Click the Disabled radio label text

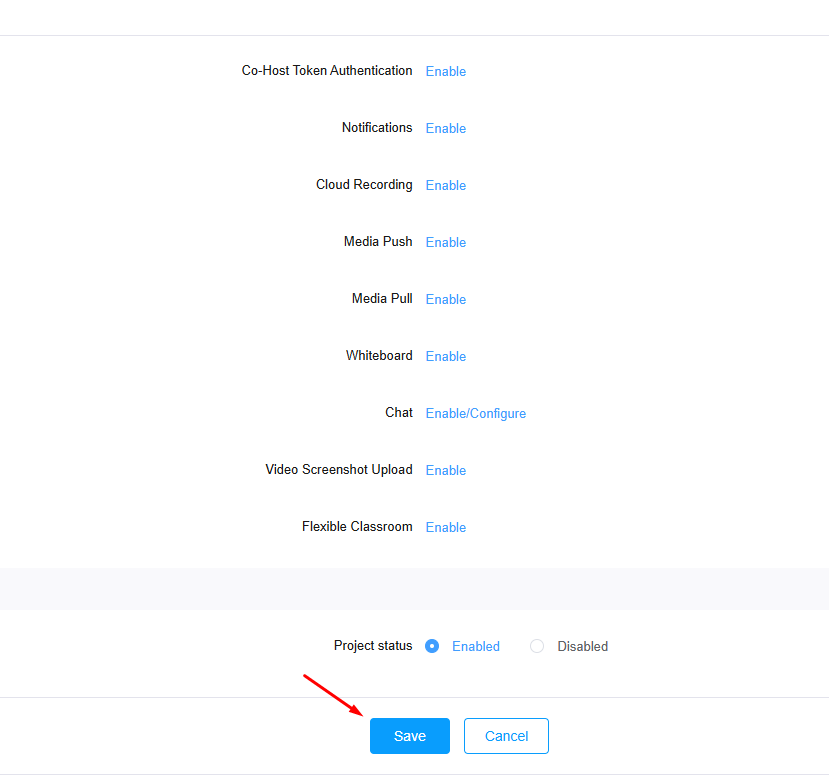[583, 647]
